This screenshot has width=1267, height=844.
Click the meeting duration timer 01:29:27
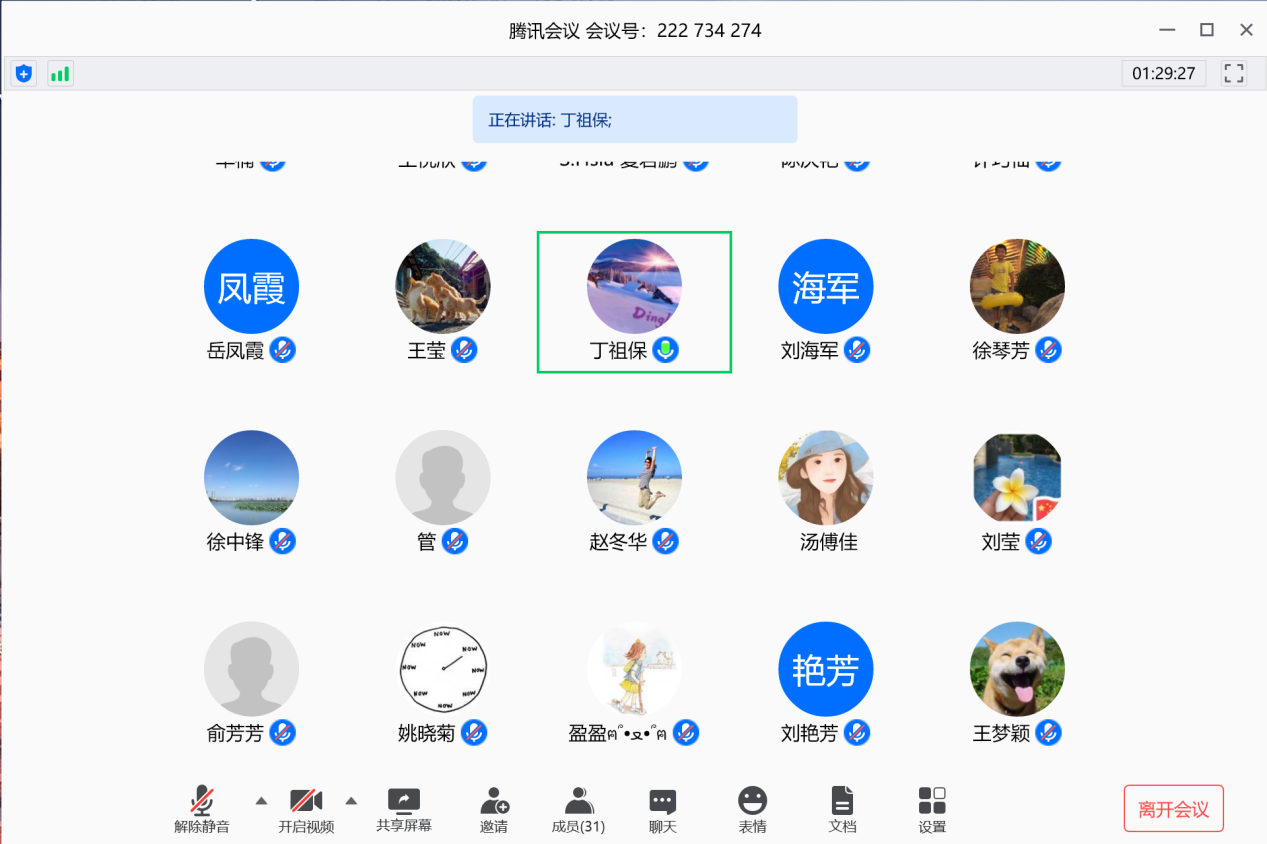pyautogui.click(x=1163, y=73)
